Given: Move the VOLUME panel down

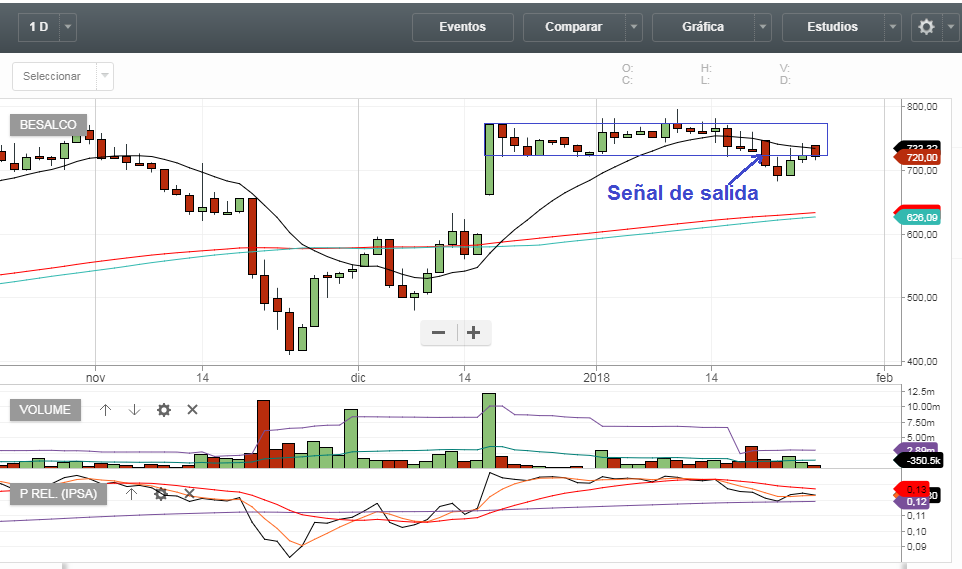Looking at the screenshot, I should click(134, 410).
